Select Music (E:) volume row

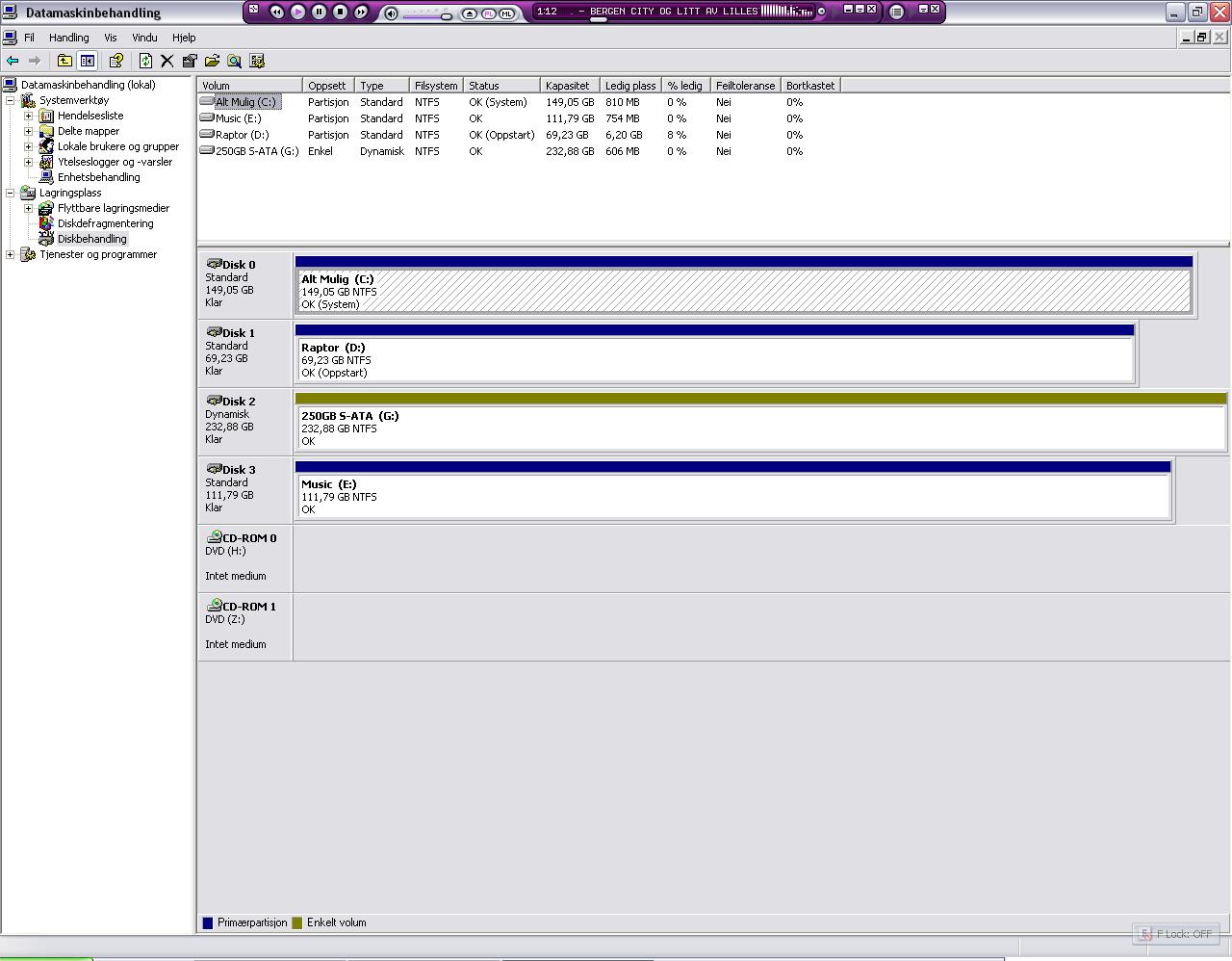(520, 118)
